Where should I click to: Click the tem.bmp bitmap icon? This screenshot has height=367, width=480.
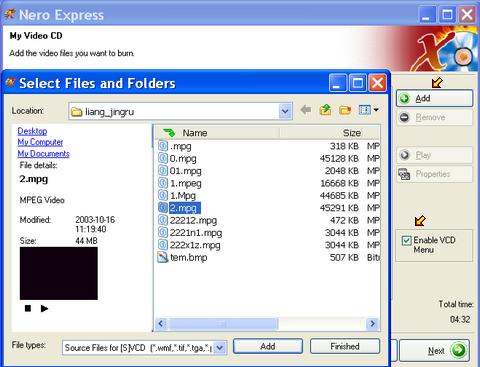pos(163,257)
